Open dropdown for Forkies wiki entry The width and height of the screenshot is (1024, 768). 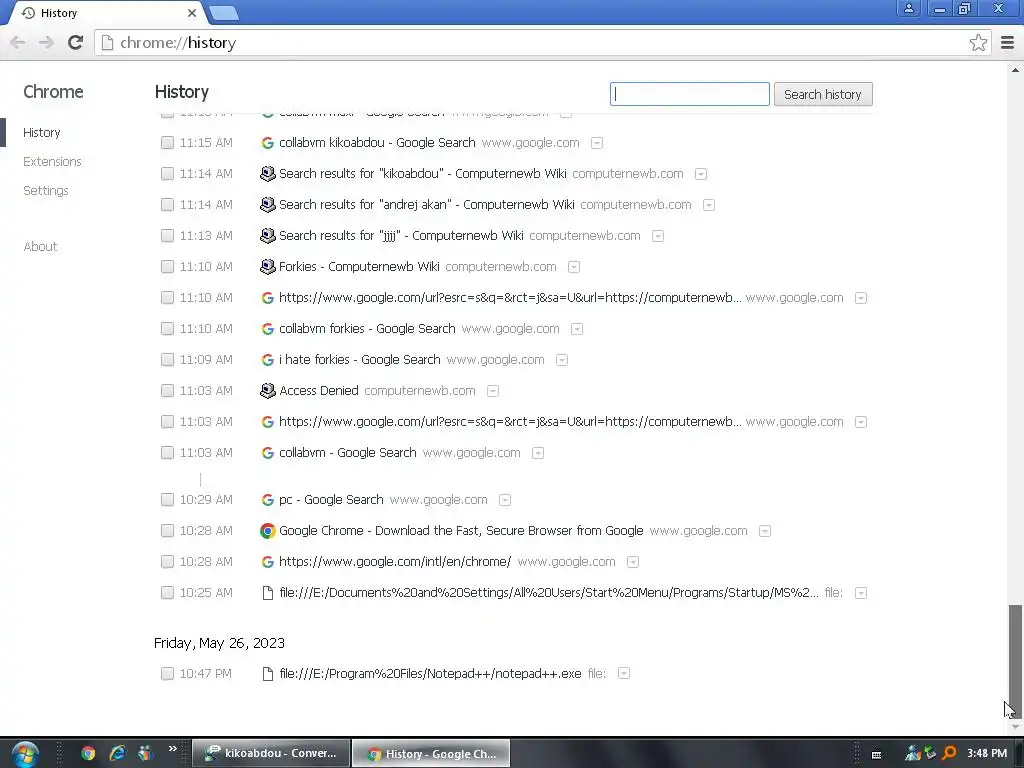click(x=573, y=267)
